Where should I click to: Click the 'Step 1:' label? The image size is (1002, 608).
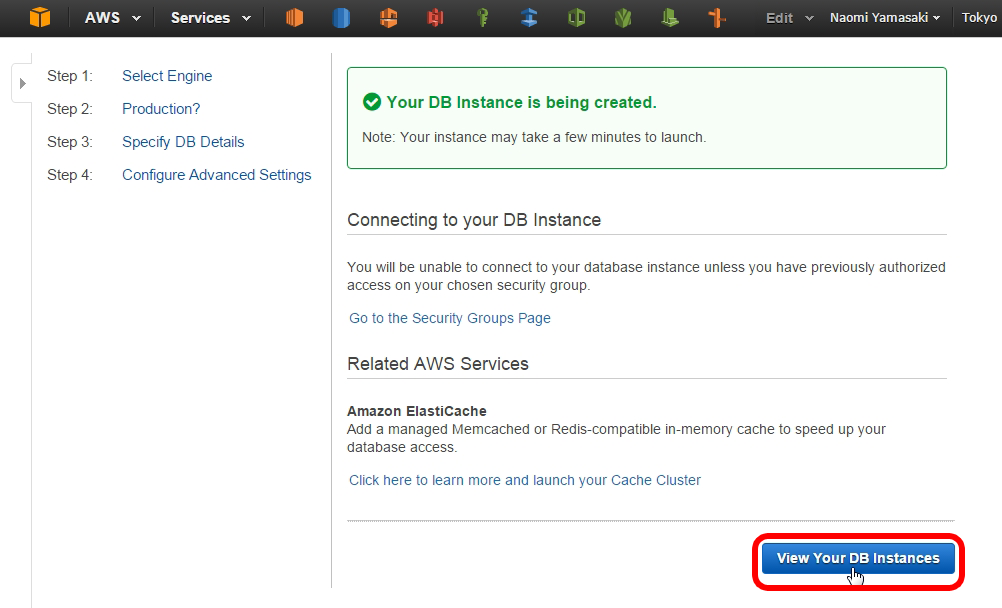tap(70, 76)
